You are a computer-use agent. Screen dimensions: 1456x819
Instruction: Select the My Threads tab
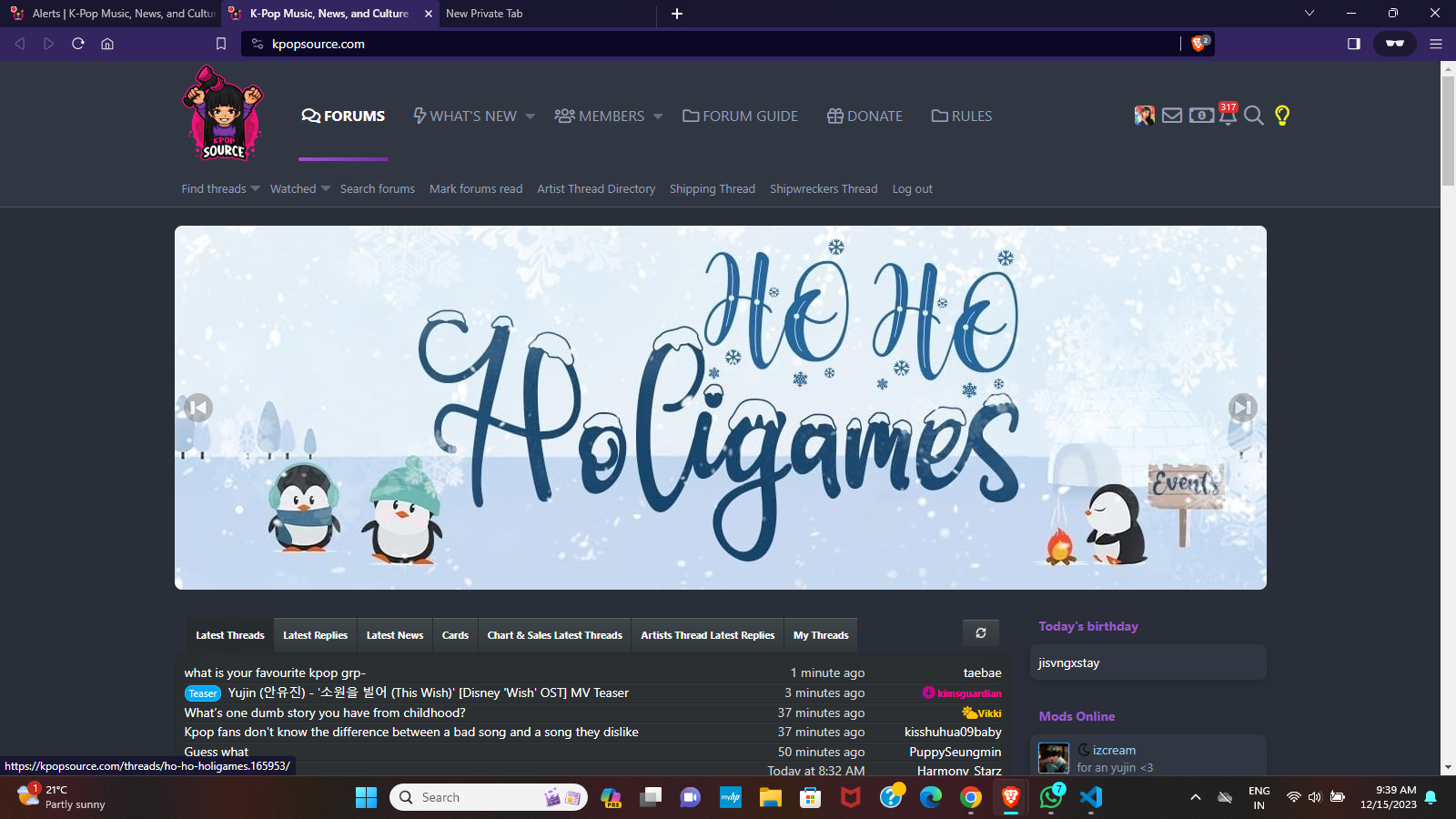tap(821, 635)
